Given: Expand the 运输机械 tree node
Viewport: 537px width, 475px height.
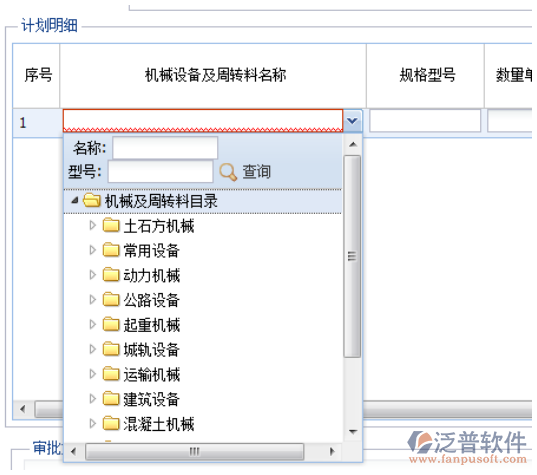Looking at the screenshot, I should (x=92, y=374).
